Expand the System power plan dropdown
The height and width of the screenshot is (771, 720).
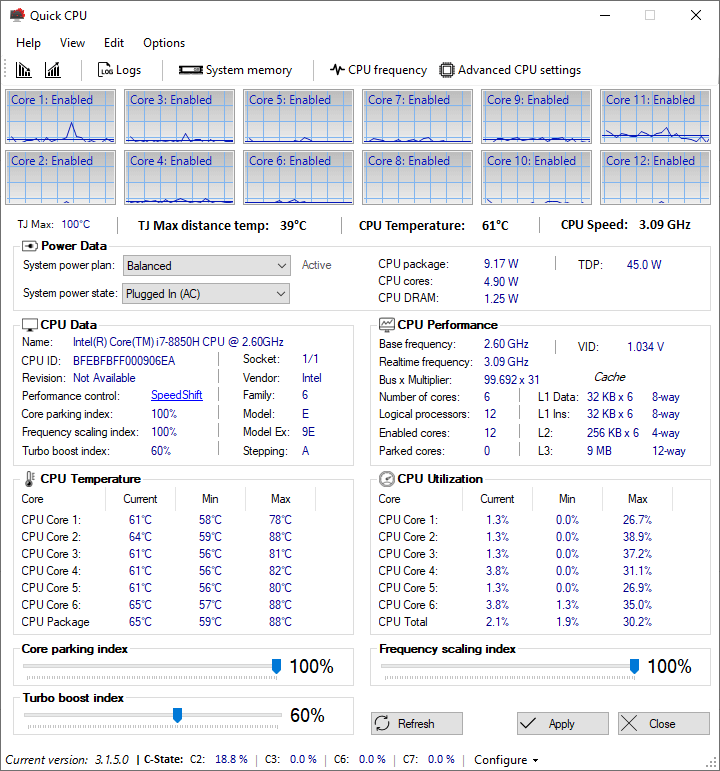[x=207, y=266]
